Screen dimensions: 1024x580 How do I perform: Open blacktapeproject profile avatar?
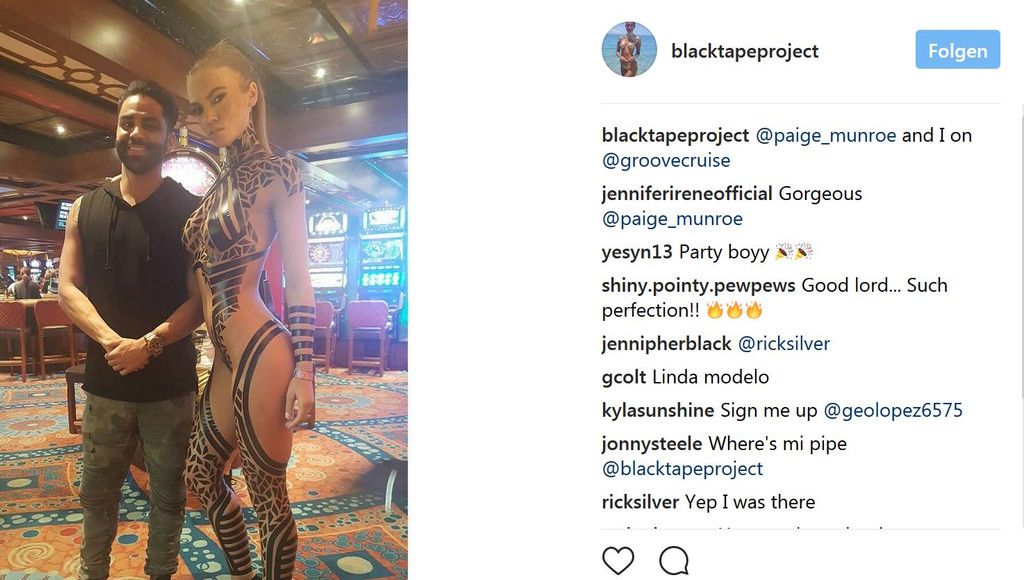pos(630,50)
